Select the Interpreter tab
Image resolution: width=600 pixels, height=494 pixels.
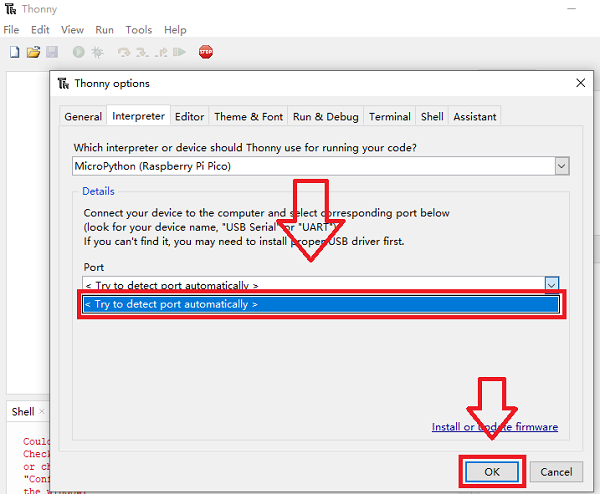click(x=139, y=116)
